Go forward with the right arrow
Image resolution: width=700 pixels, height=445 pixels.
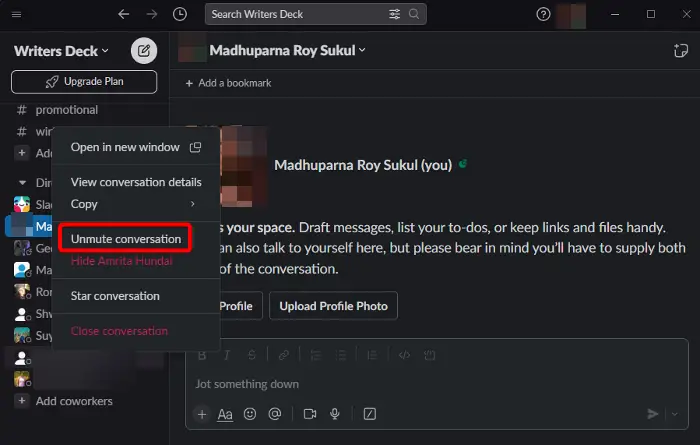coord(152,14)
